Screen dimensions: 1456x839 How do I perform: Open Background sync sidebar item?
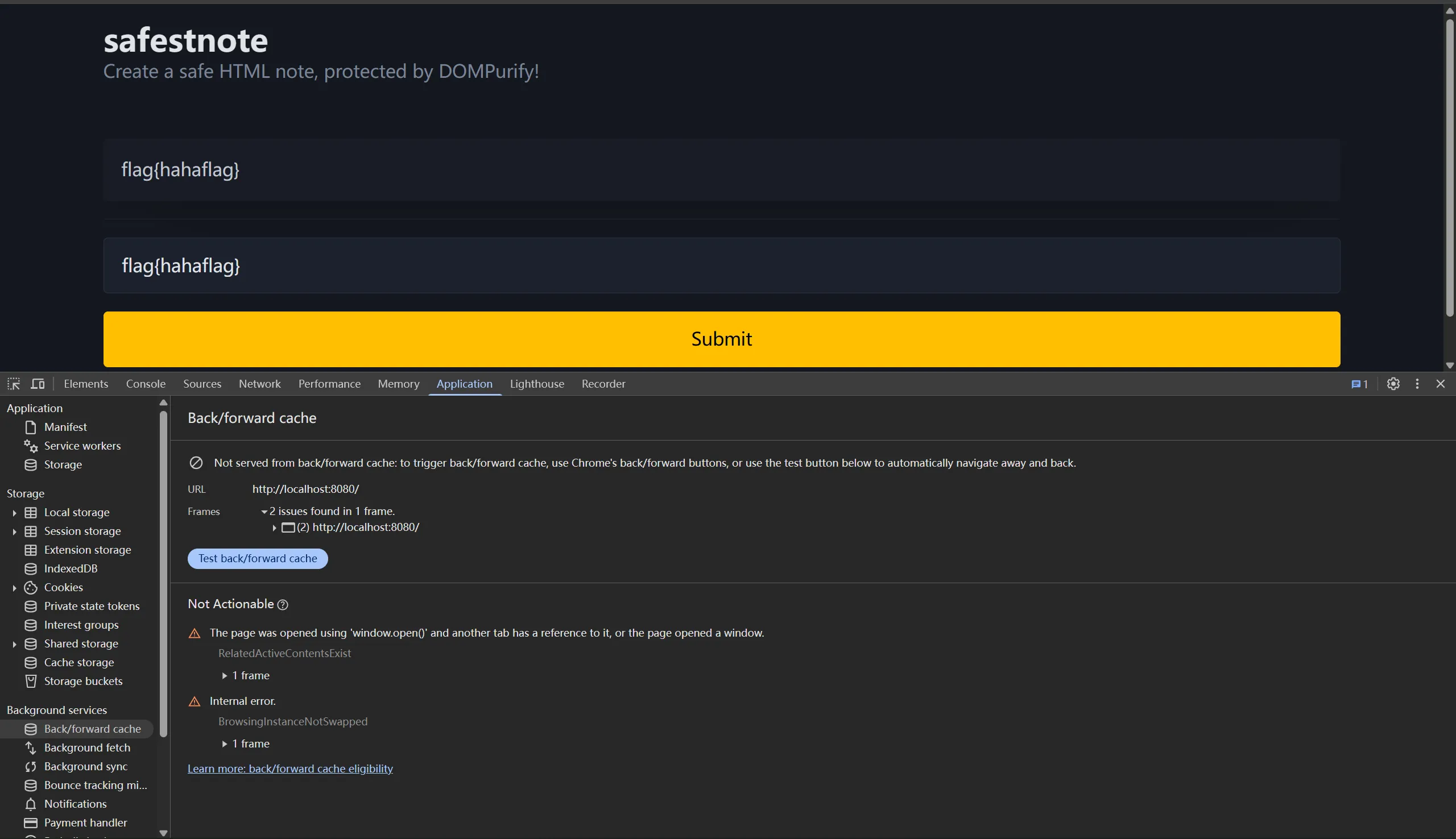85,766
